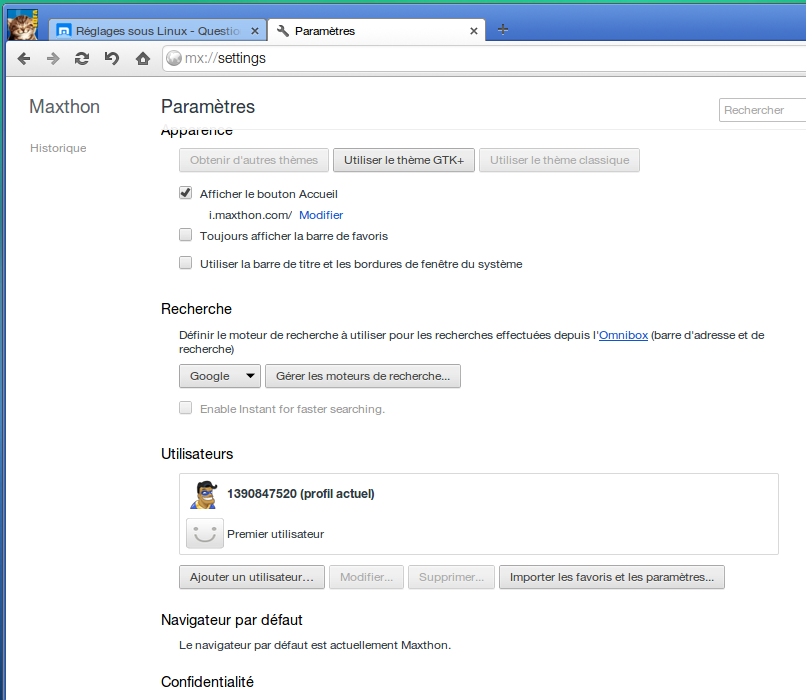Reload the page with refresh icon
The image size is (806, 700).
pyautogui.click(x=82, y=59)
